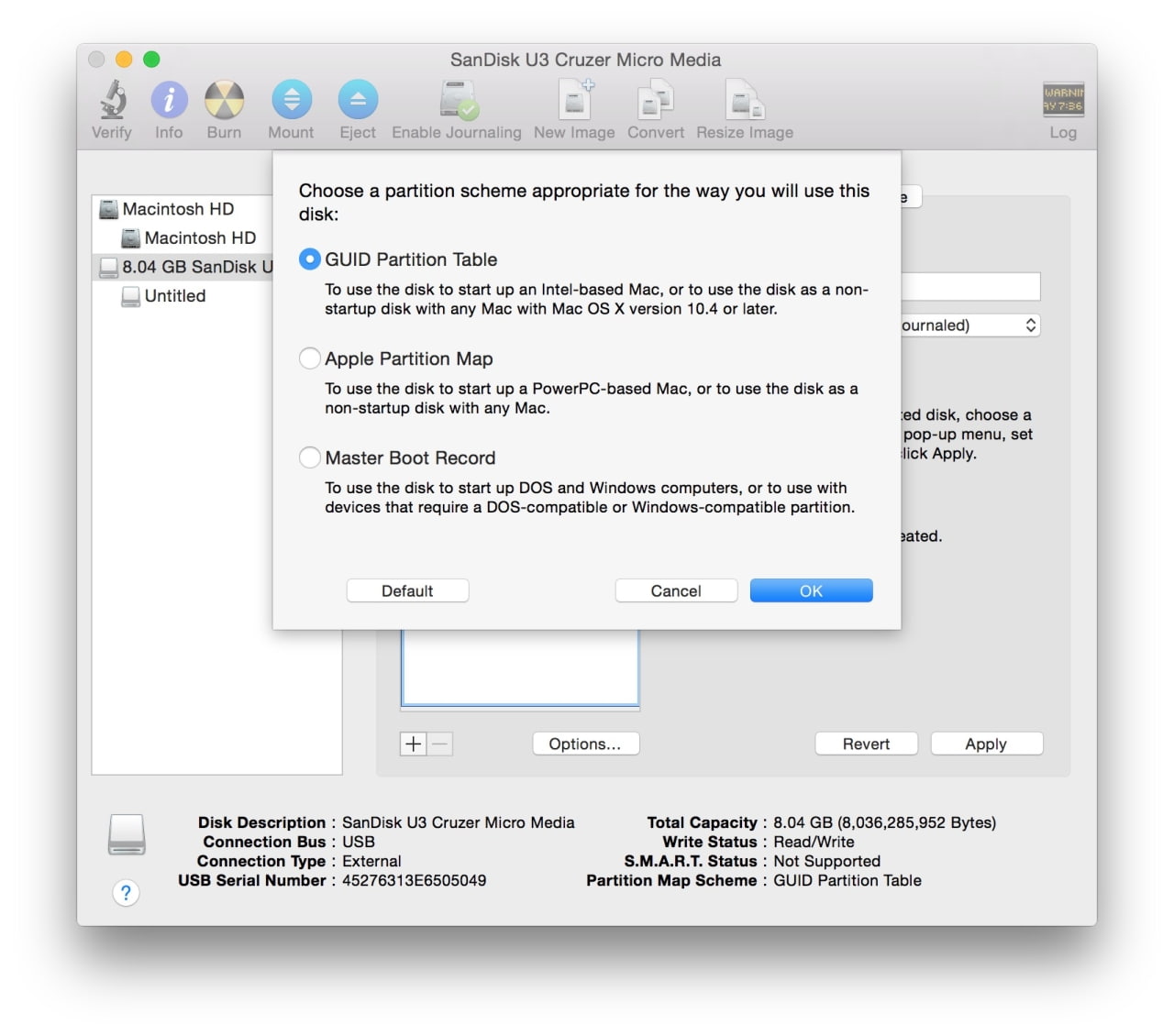Click the USB Serial Number value 45276313E6505049
This screenshot has height=1036, width=1174.
coord(415,880)
